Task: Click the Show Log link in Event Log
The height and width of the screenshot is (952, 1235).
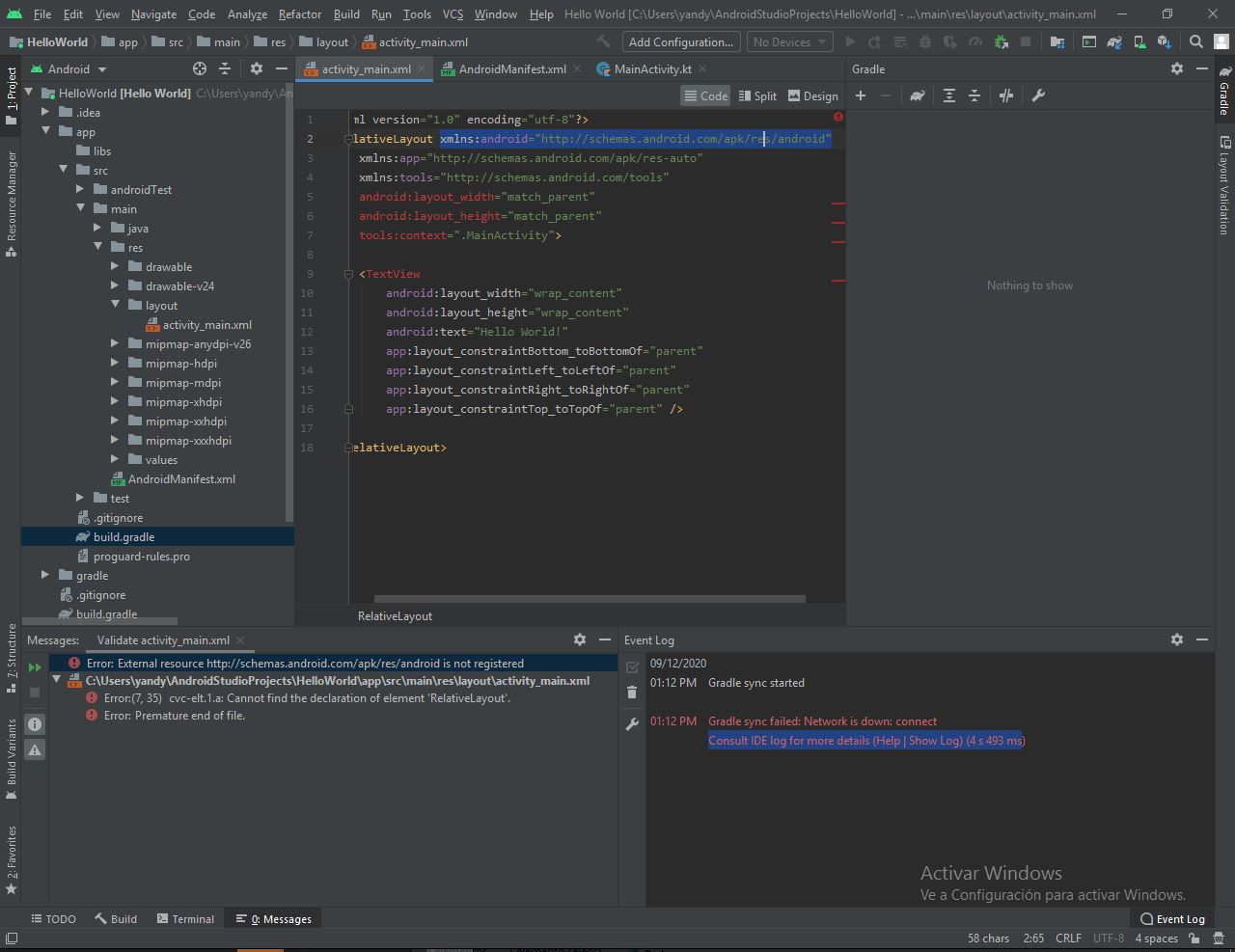Action: click(935, 741)
